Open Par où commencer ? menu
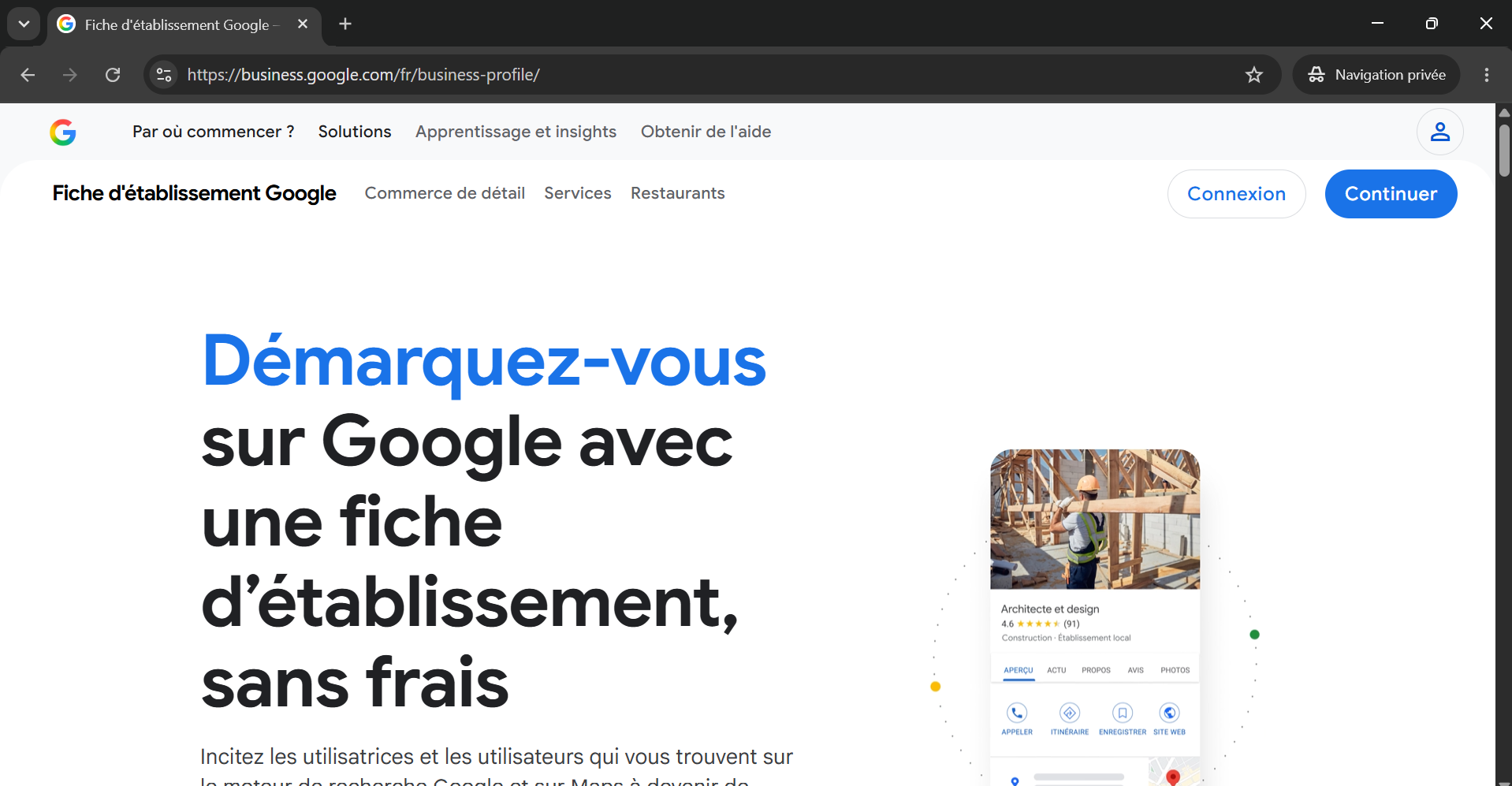The width and height of the screenshot is (1512, 786). [x=213, y=132]
